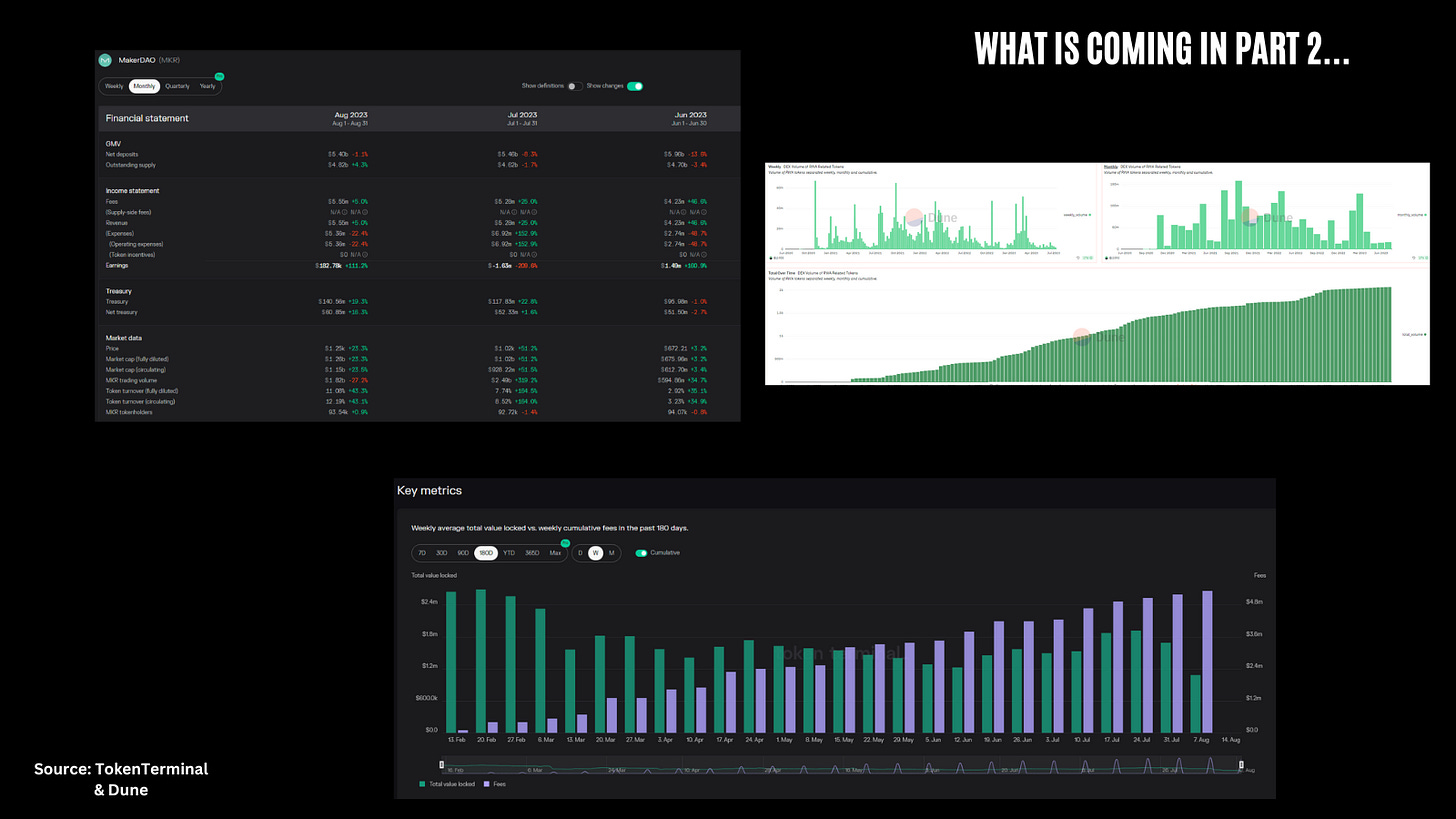Click the Fees legend swatch in Key metrics
Viewport: 1456px width, 819px height.
pyautogui.click(x=486, y=784)
